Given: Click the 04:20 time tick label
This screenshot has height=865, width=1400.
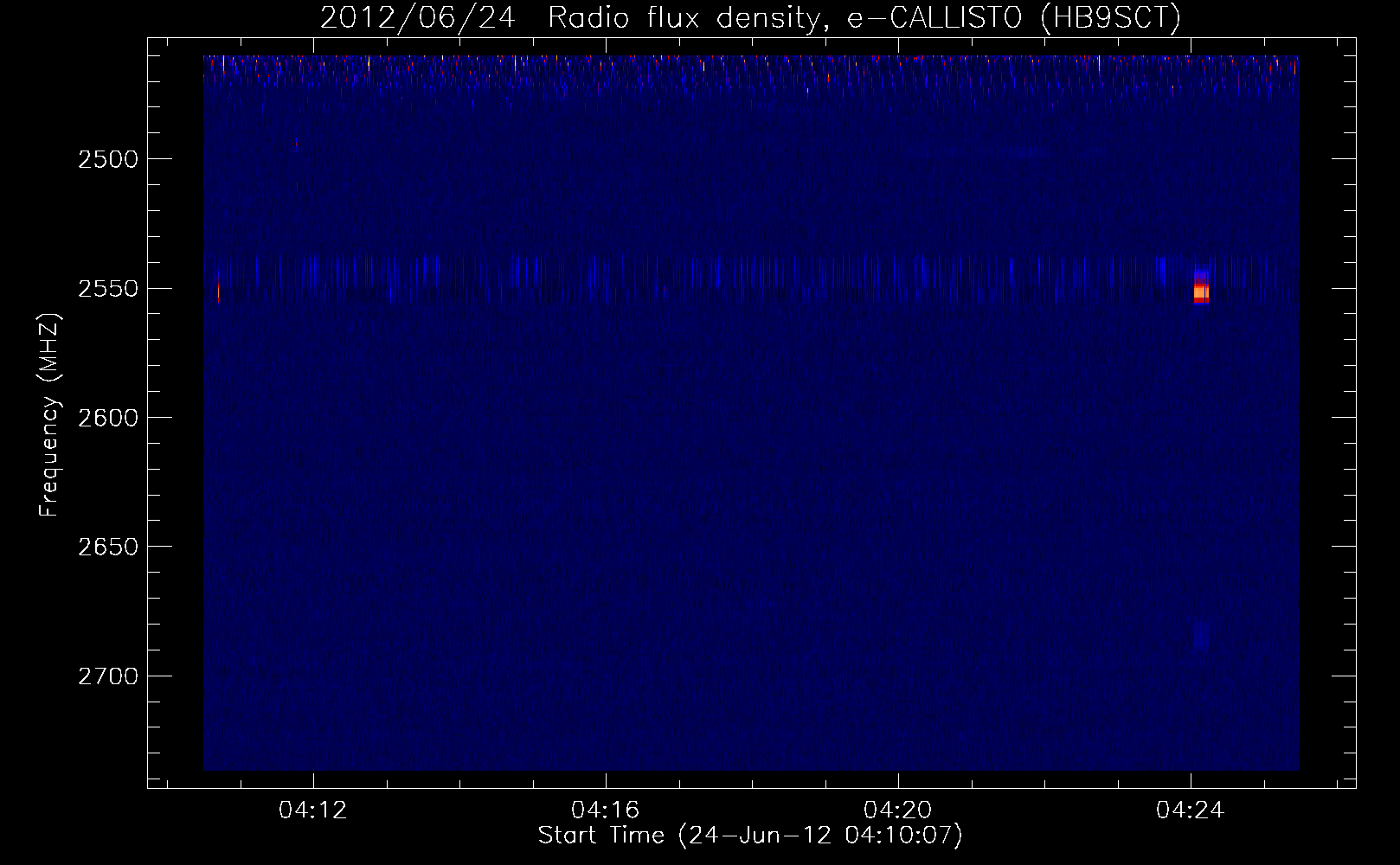Looking at the screenshot, I should pyautogui.click(x=899, y=810).
